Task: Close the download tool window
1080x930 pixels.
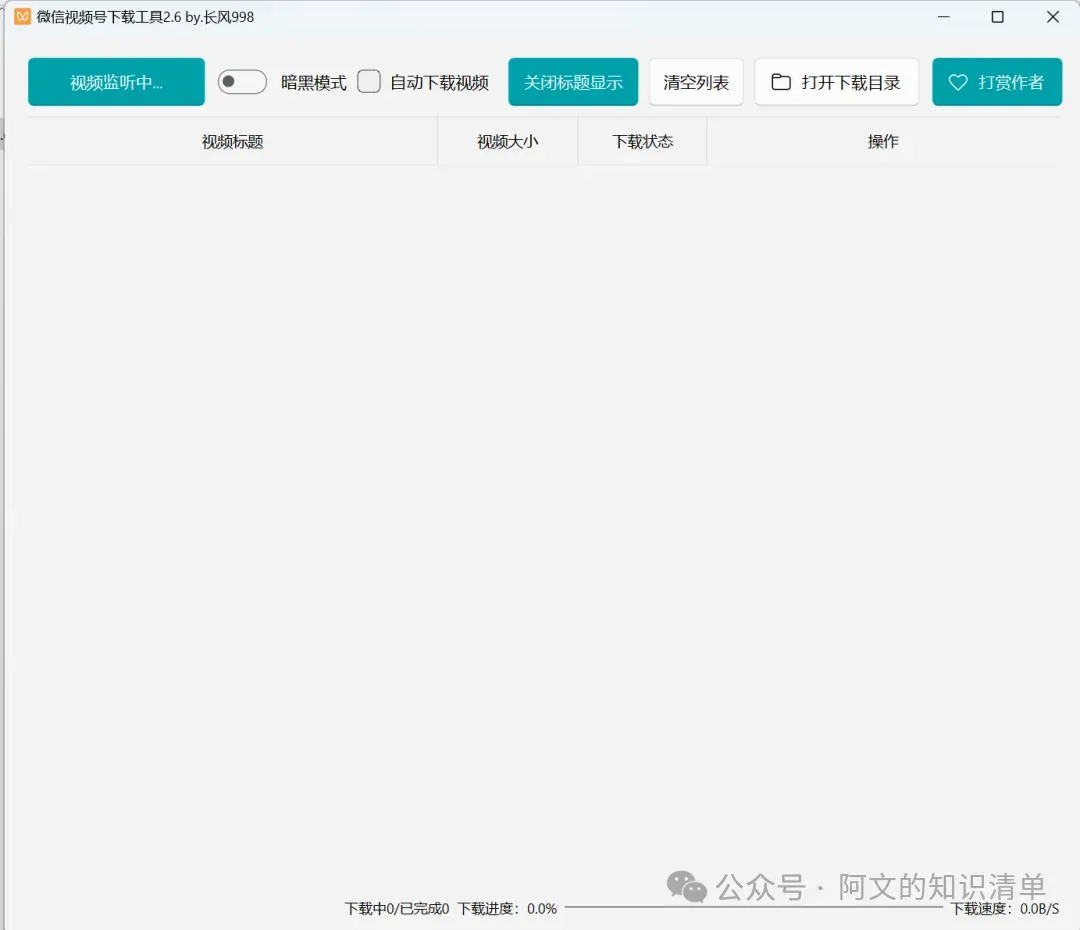Action: [1052, 17]
